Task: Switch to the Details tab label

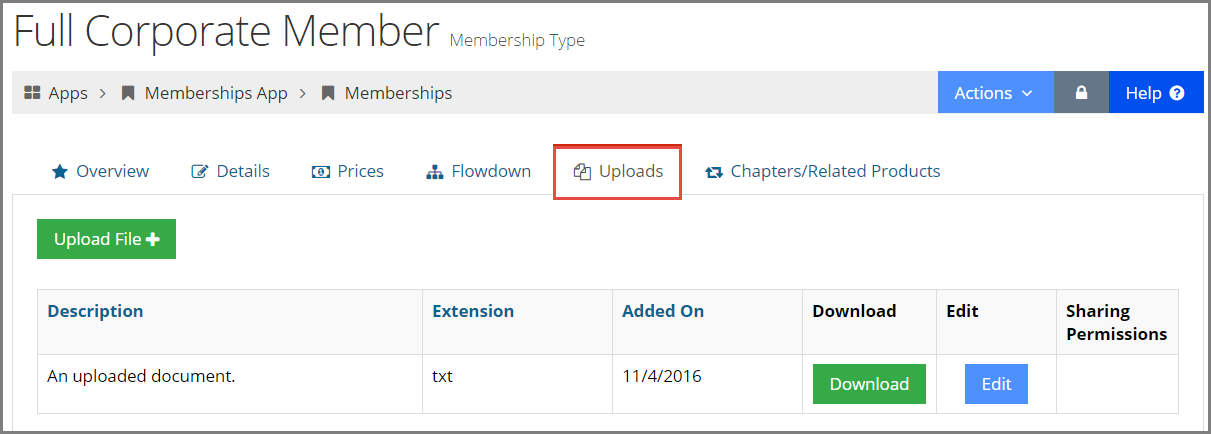Action: 243,171
